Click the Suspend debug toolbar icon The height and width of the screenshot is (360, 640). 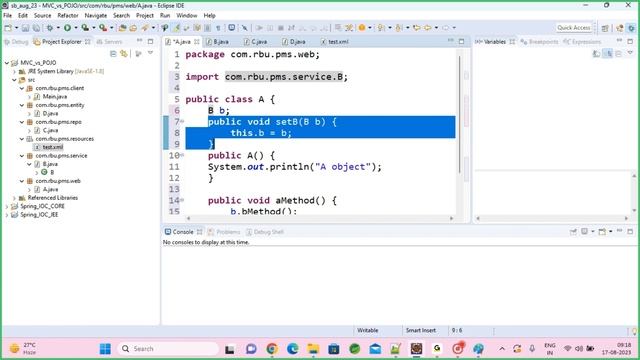[x=270, y=28]
